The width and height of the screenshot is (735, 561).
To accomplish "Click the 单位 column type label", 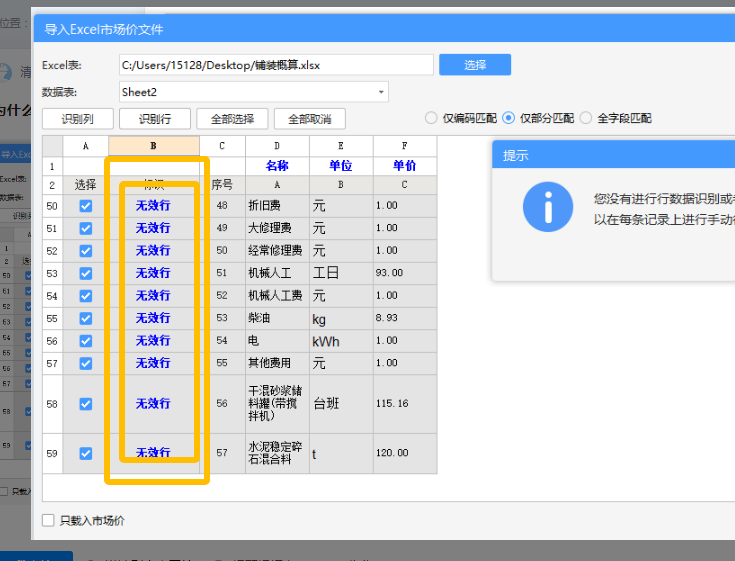I will point(341,165).
